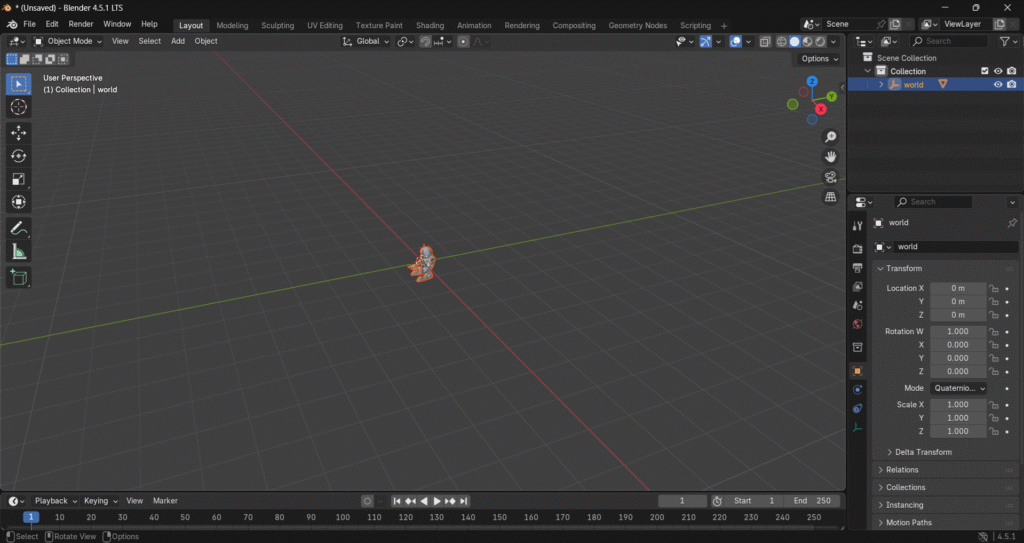Open the Object Data armature tab
The height and width of the screenshot is (543, 1024).
click(857, 427)
